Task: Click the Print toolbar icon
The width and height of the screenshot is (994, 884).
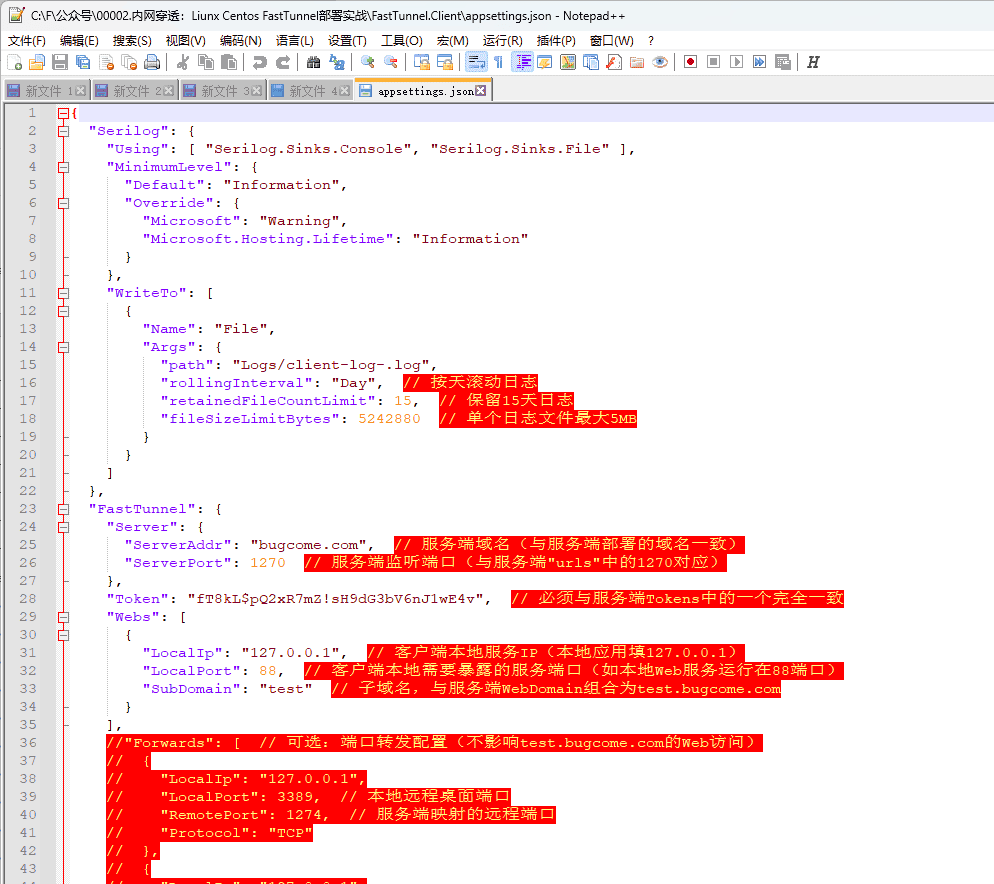Action: [x=152, y=62]
